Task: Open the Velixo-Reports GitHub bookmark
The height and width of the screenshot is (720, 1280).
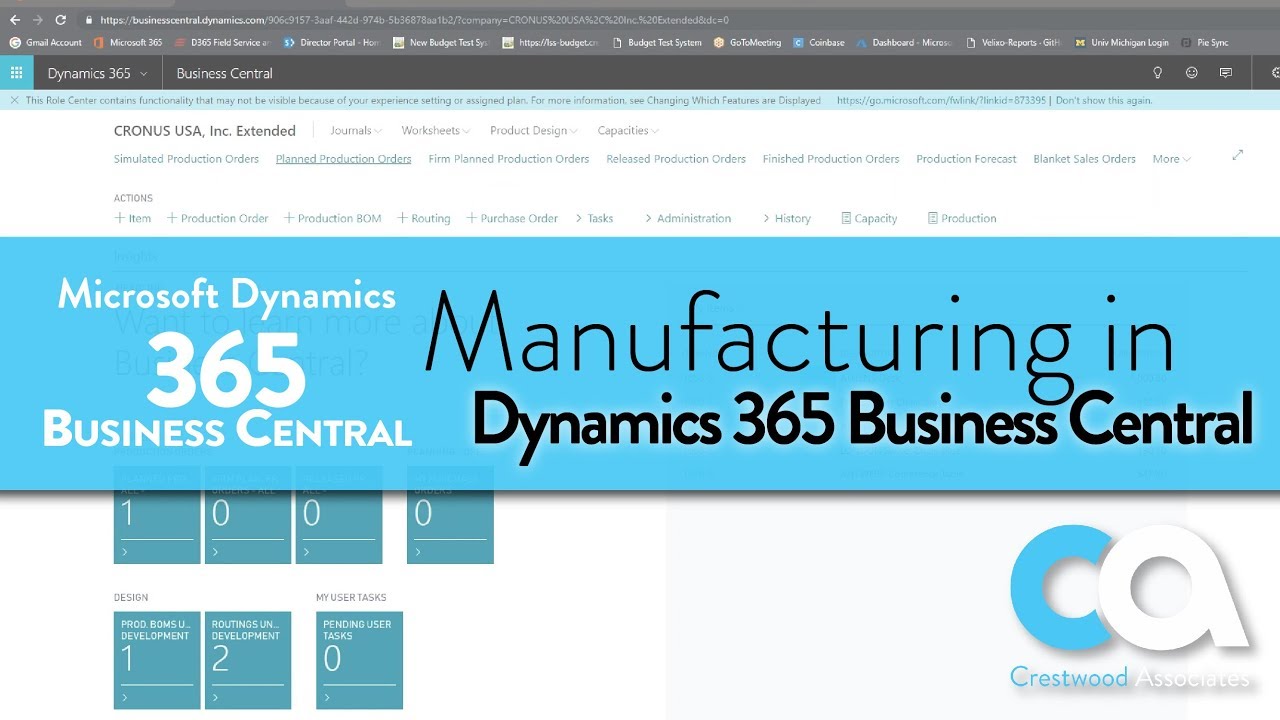Action: 1013,43
